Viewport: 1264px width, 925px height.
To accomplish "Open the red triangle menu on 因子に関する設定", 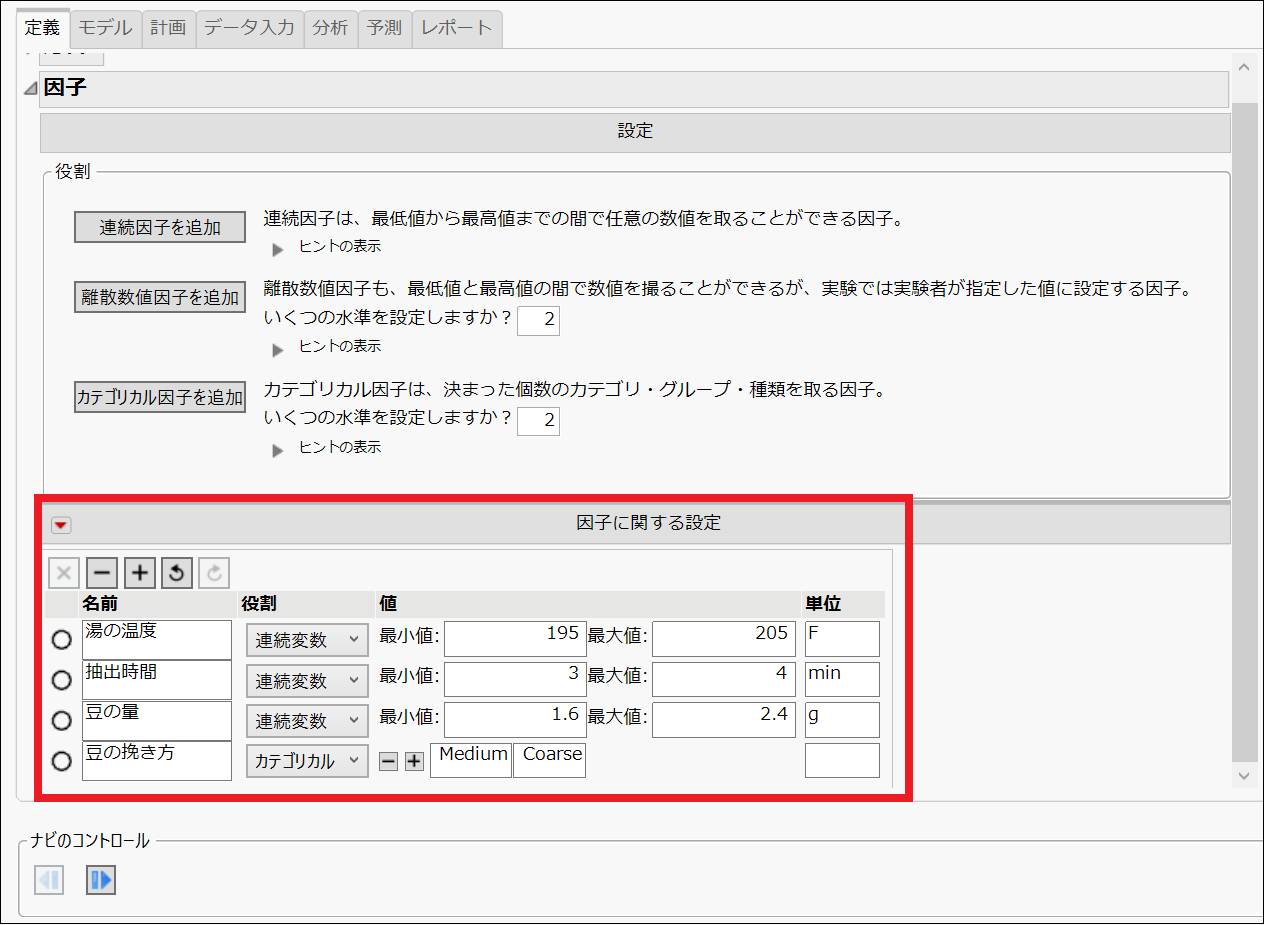I will (61, 523).
